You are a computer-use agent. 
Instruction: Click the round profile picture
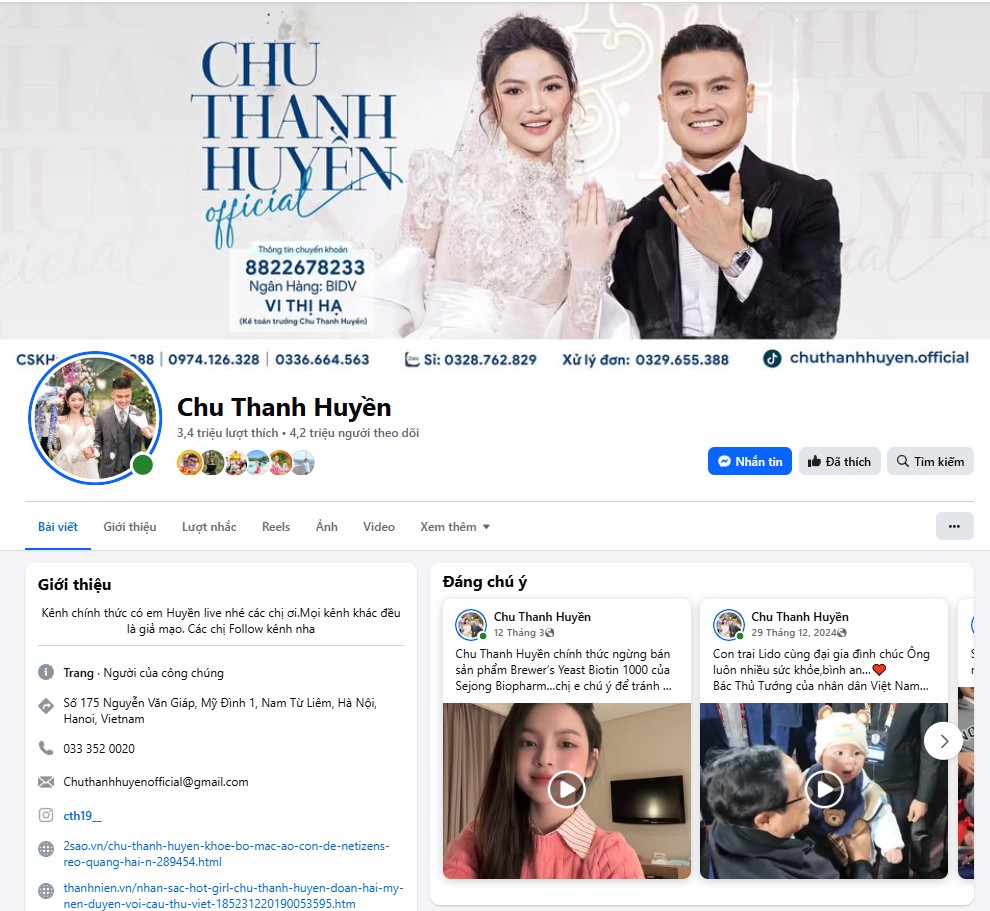[x=95, y=417]
